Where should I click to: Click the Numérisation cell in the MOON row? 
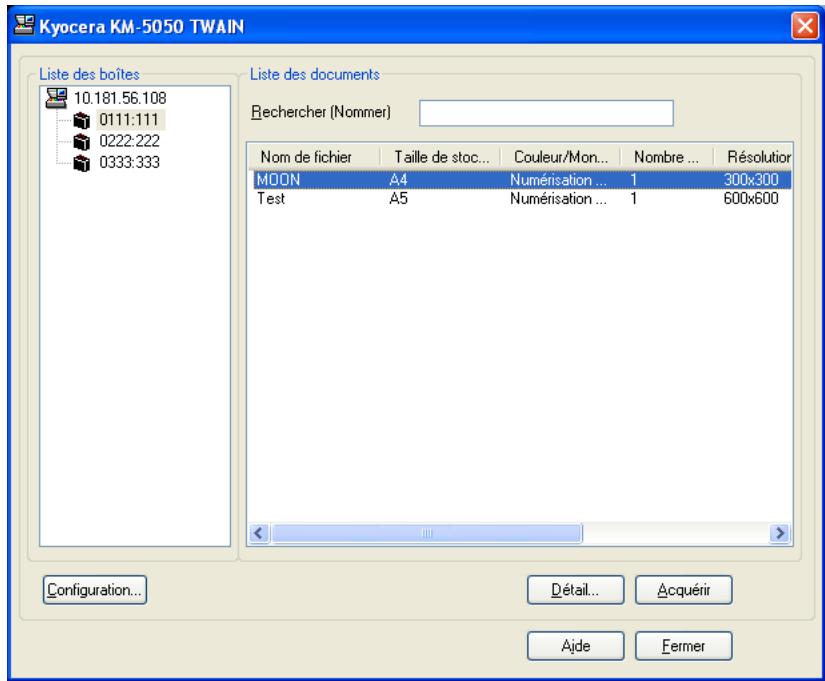tap(558, 180)
